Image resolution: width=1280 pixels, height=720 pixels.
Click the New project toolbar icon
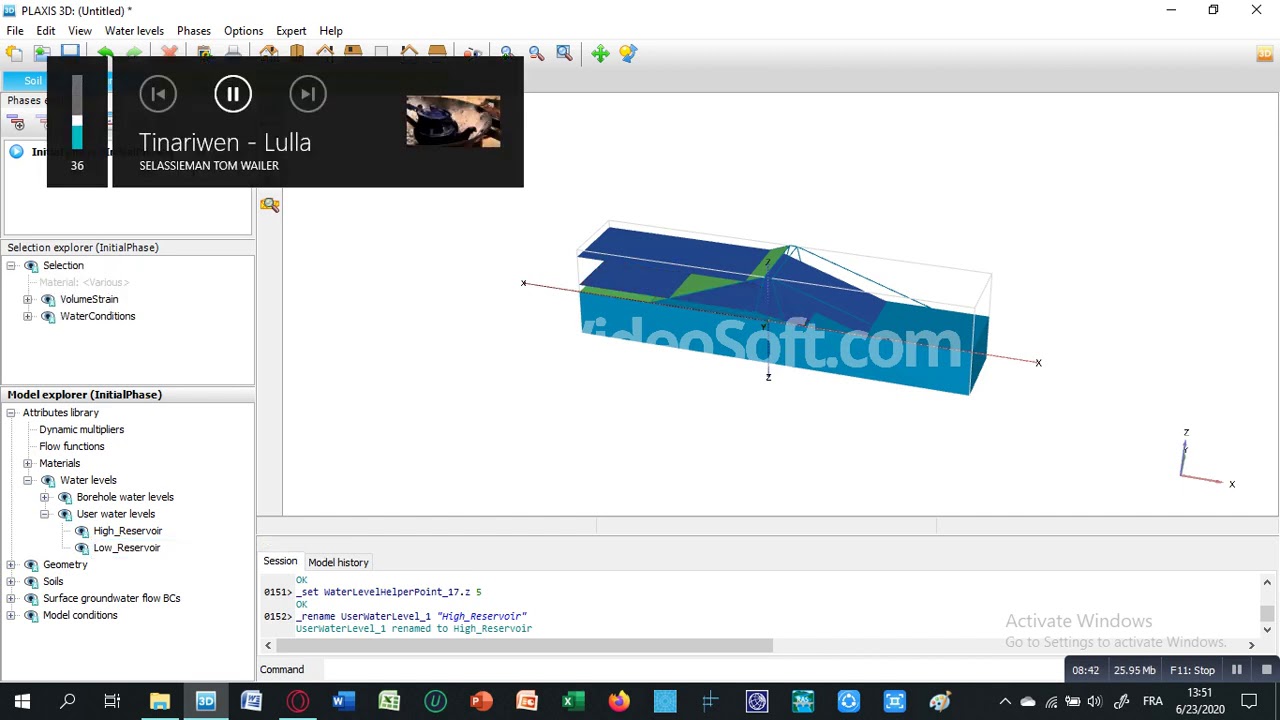[14, 54]
